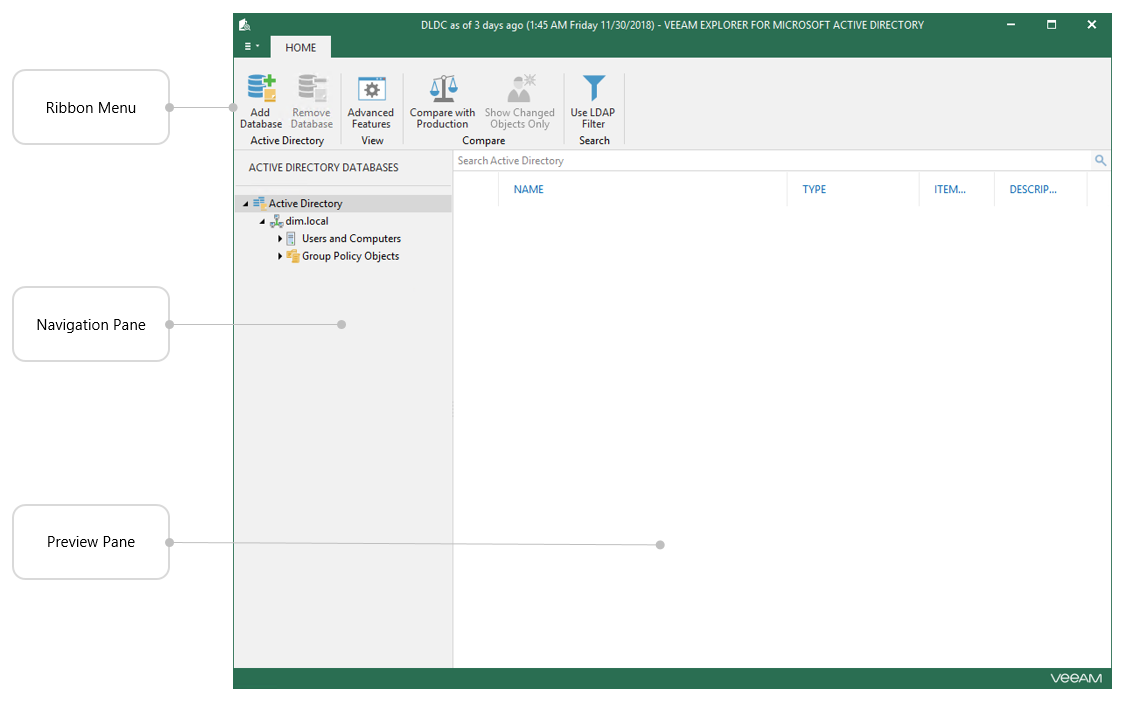Click the Active Directory server icon in tree
This screenshot has width=1122, height=702.
pos(259,203)
